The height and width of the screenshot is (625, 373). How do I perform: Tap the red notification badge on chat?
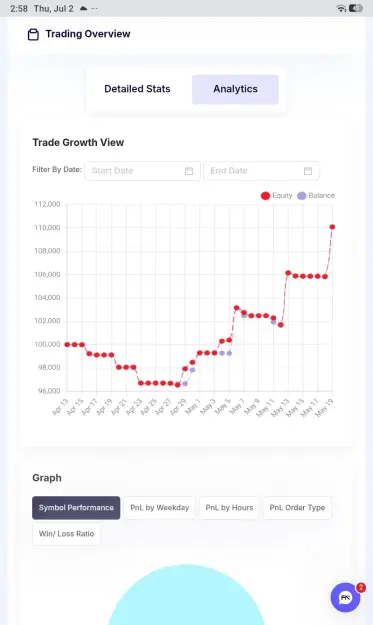tap(361, 587)
